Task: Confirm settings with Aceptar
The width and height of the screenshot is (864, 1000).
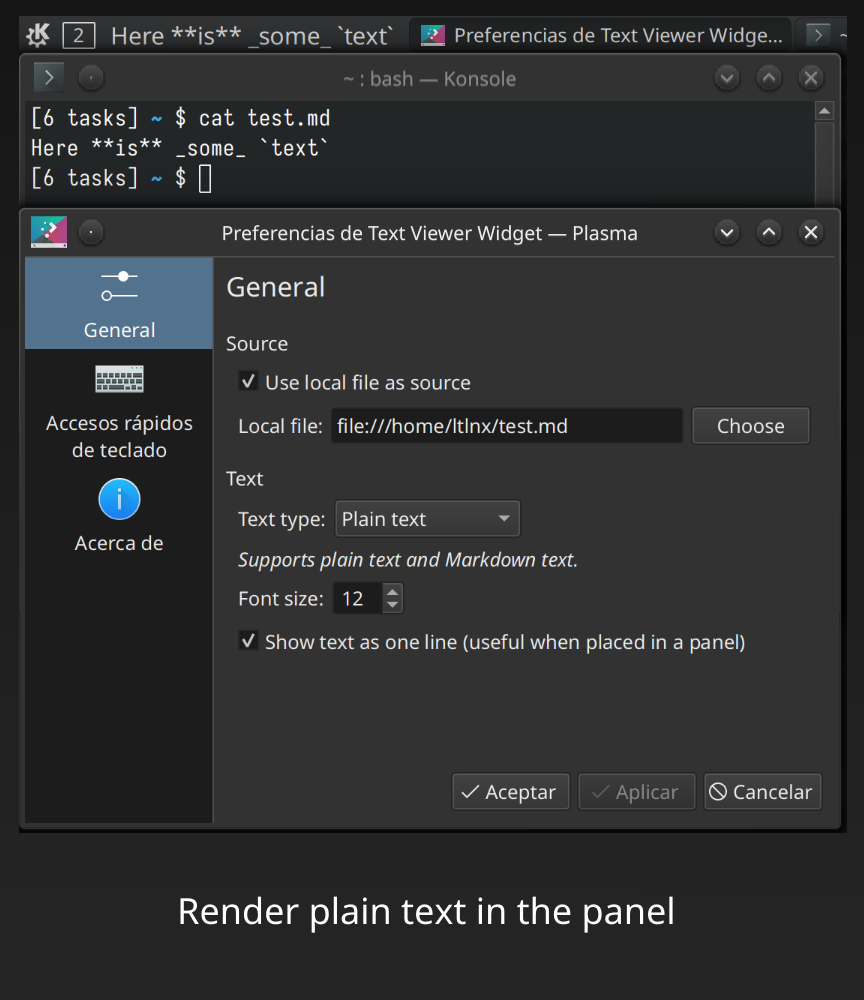Action: pos(510,791)
